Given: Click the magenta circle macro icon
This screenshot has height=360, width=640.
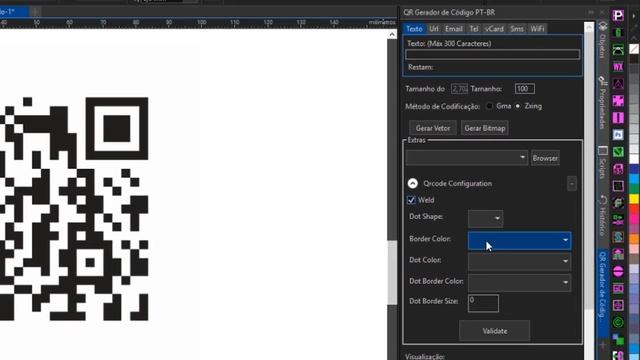Looking at the screenshot, I should pos(618,271).
